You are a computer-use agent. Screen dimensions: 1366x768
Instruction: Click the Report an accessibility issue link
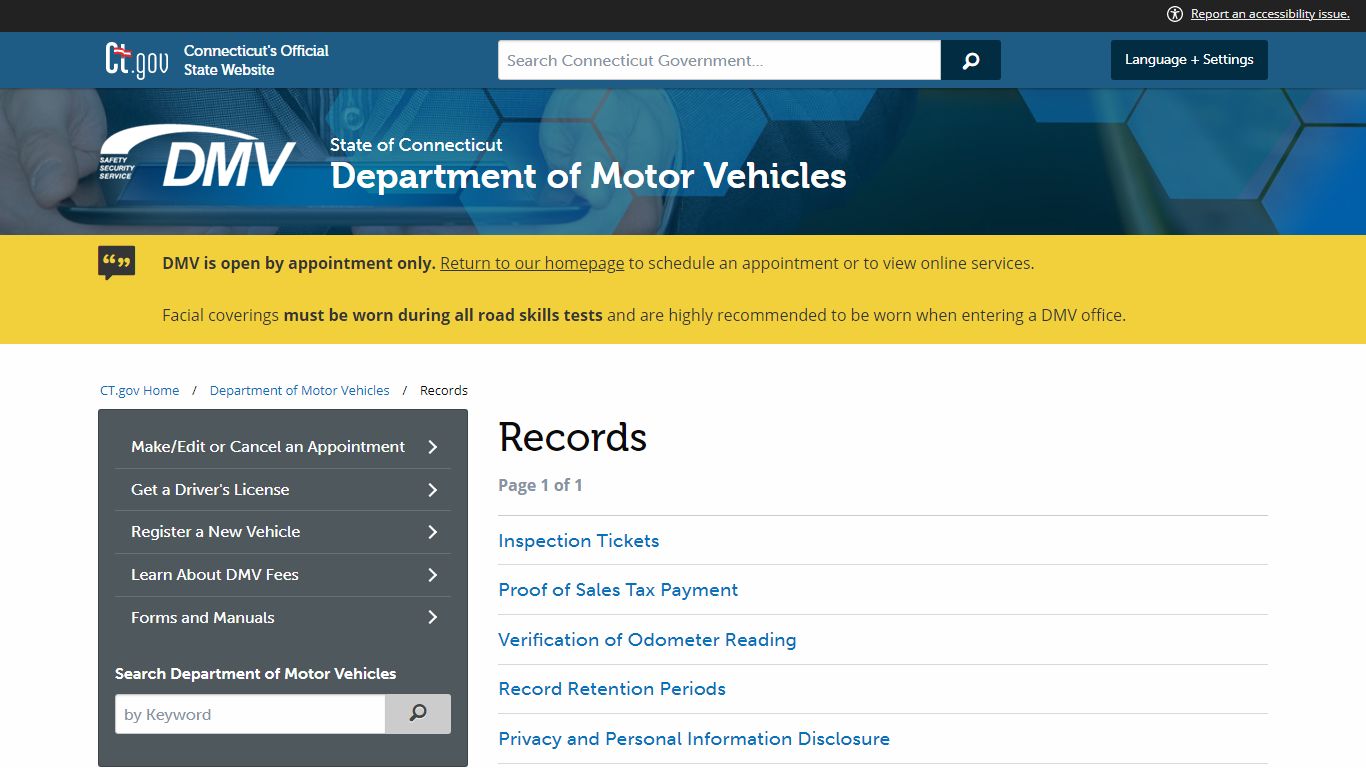[1270, 14]
